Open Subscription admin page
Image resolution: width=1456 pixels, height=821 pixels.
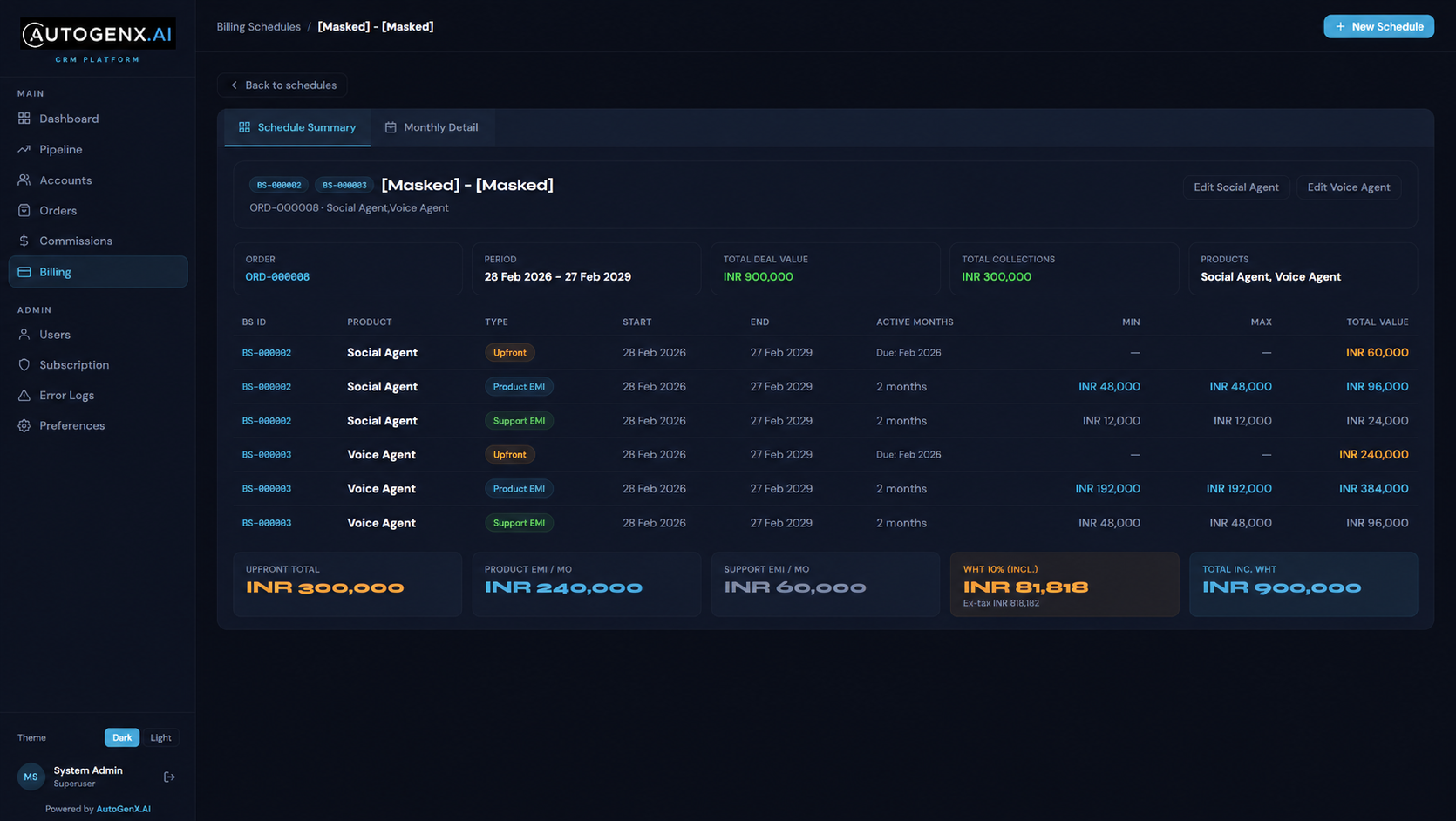98,364
